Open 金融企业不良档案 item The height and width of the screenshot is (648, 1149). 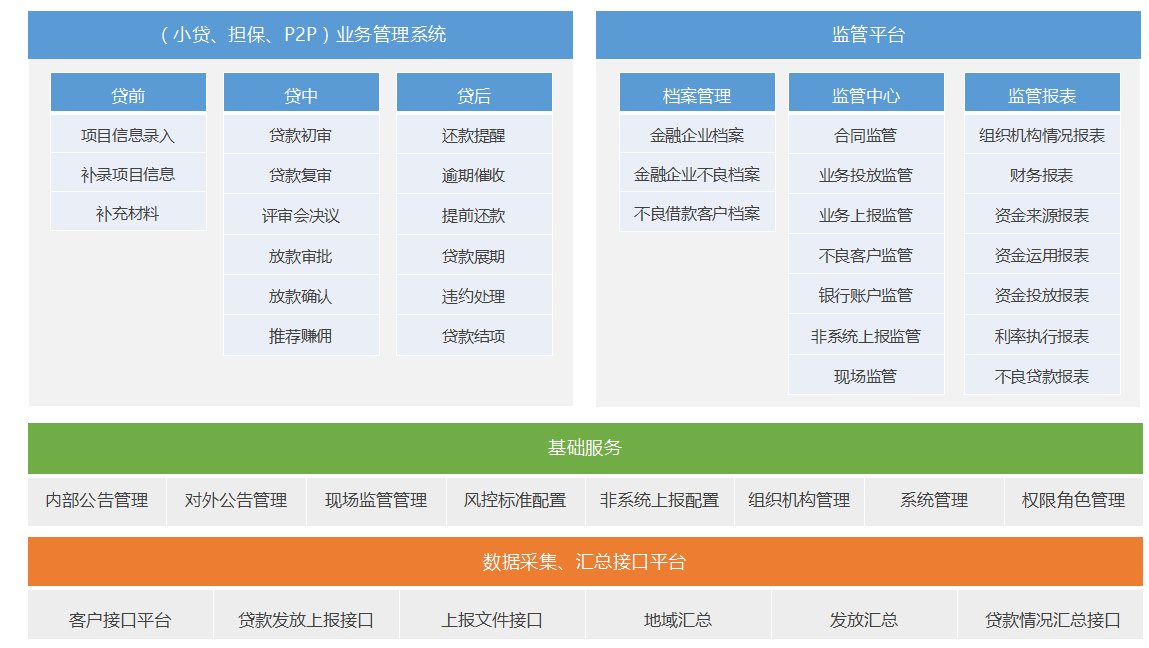697,174
